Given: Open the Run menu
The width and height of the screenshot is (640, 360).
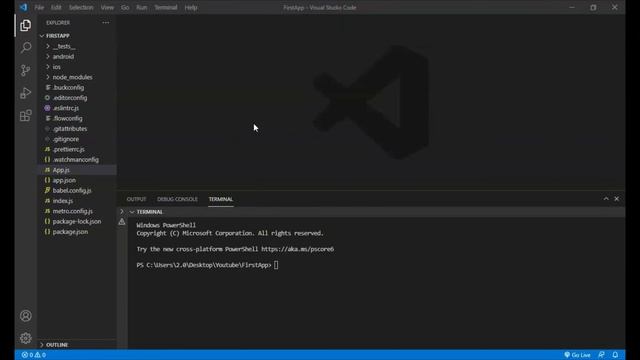Looking at the screenshot, I should (x=142, y=7).
